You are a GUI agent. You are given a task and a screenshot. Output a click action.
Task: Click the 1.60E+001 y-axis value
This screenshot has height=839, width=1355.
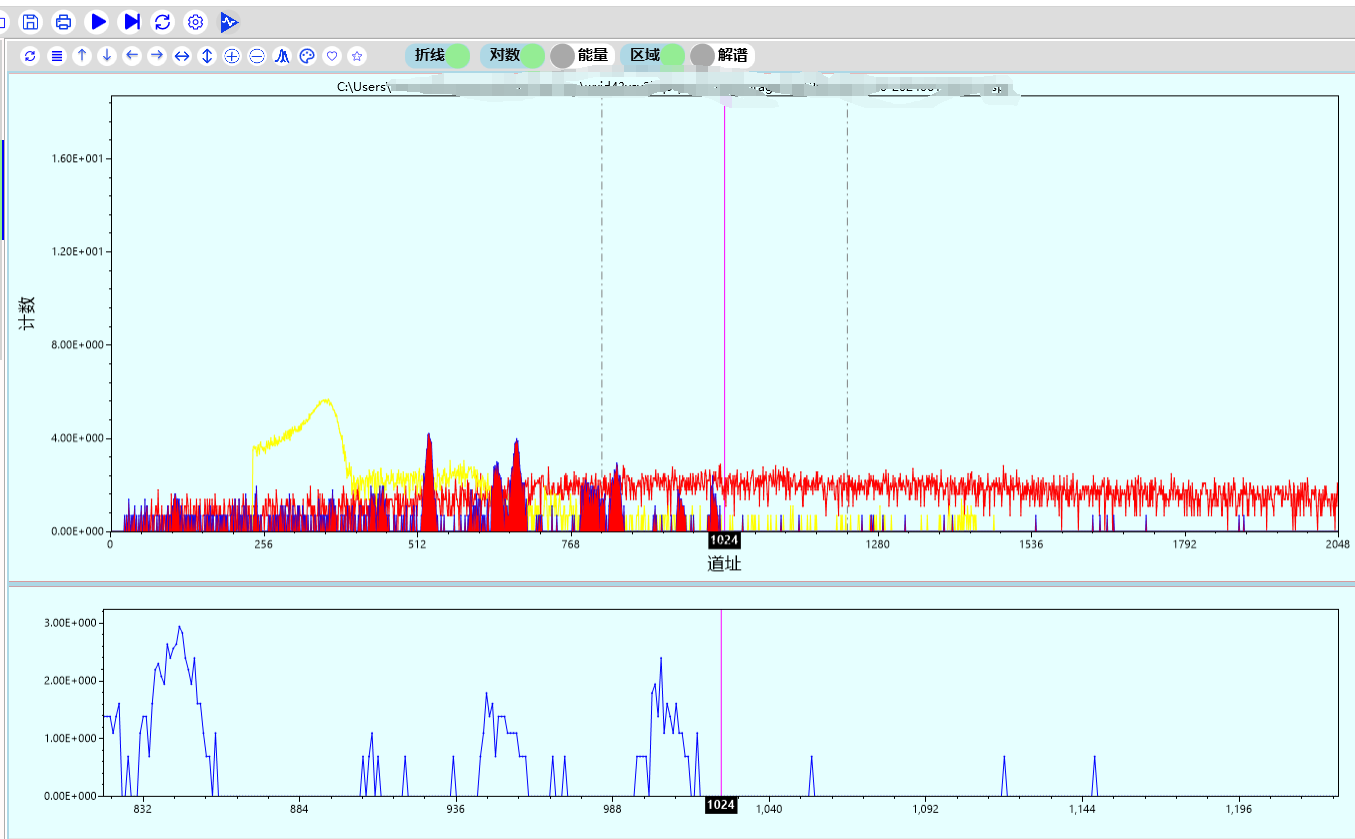[x=77, y=159]
